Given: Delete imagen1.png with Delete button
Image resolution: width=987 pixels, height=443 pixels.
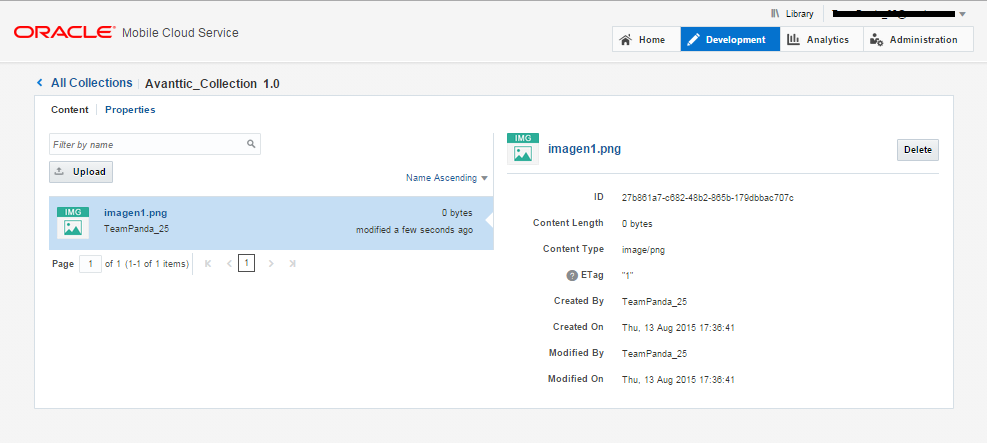Looking at the screenshot, I should 917,150.
